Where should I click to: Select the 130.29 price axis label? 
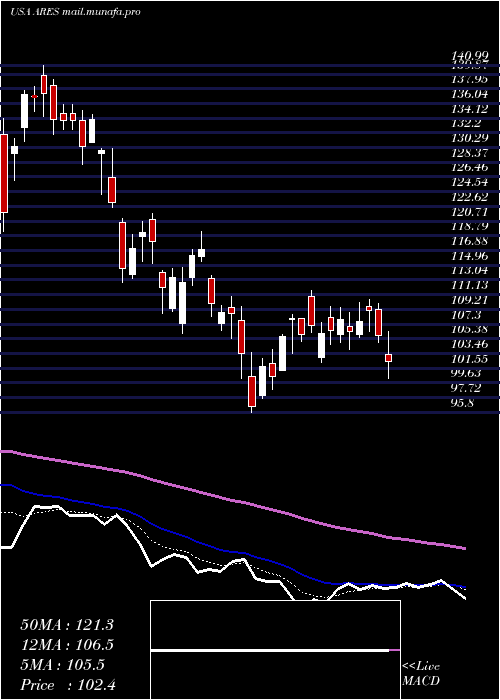click(x=470, y=138)
